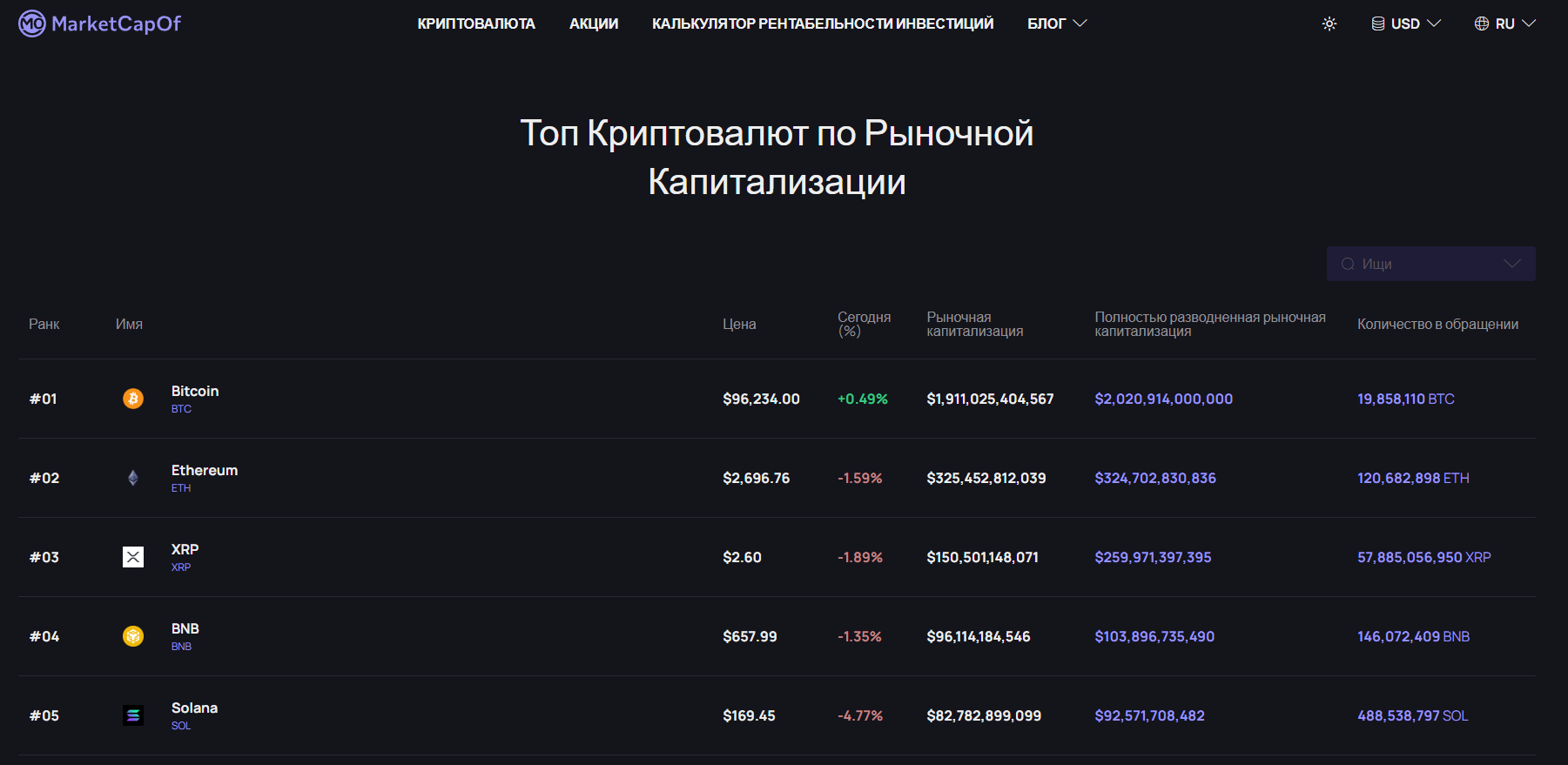Open the АКЦИИ menu item
This screenshot has height=765, width=1568.
tap(594, 23)
